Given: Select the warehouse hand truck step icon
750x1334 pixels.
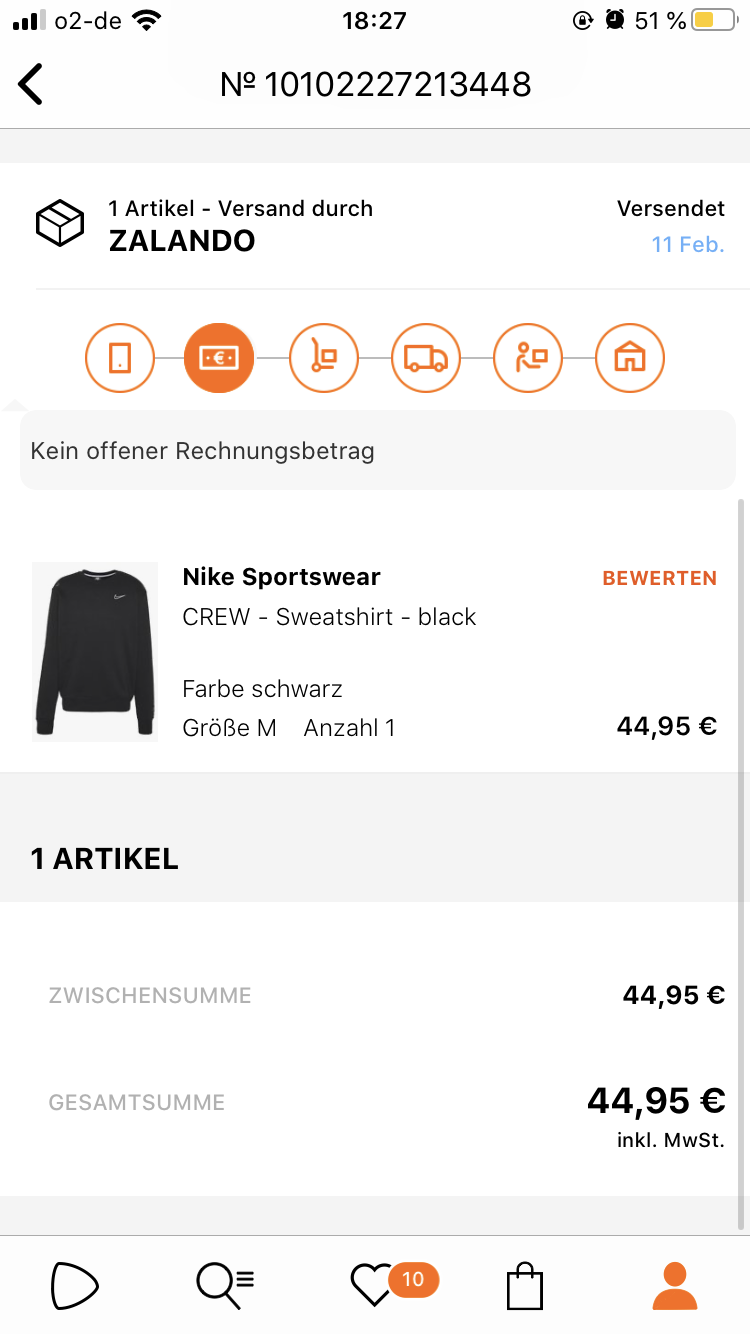Looking at the screenshot, I should 324,357.
